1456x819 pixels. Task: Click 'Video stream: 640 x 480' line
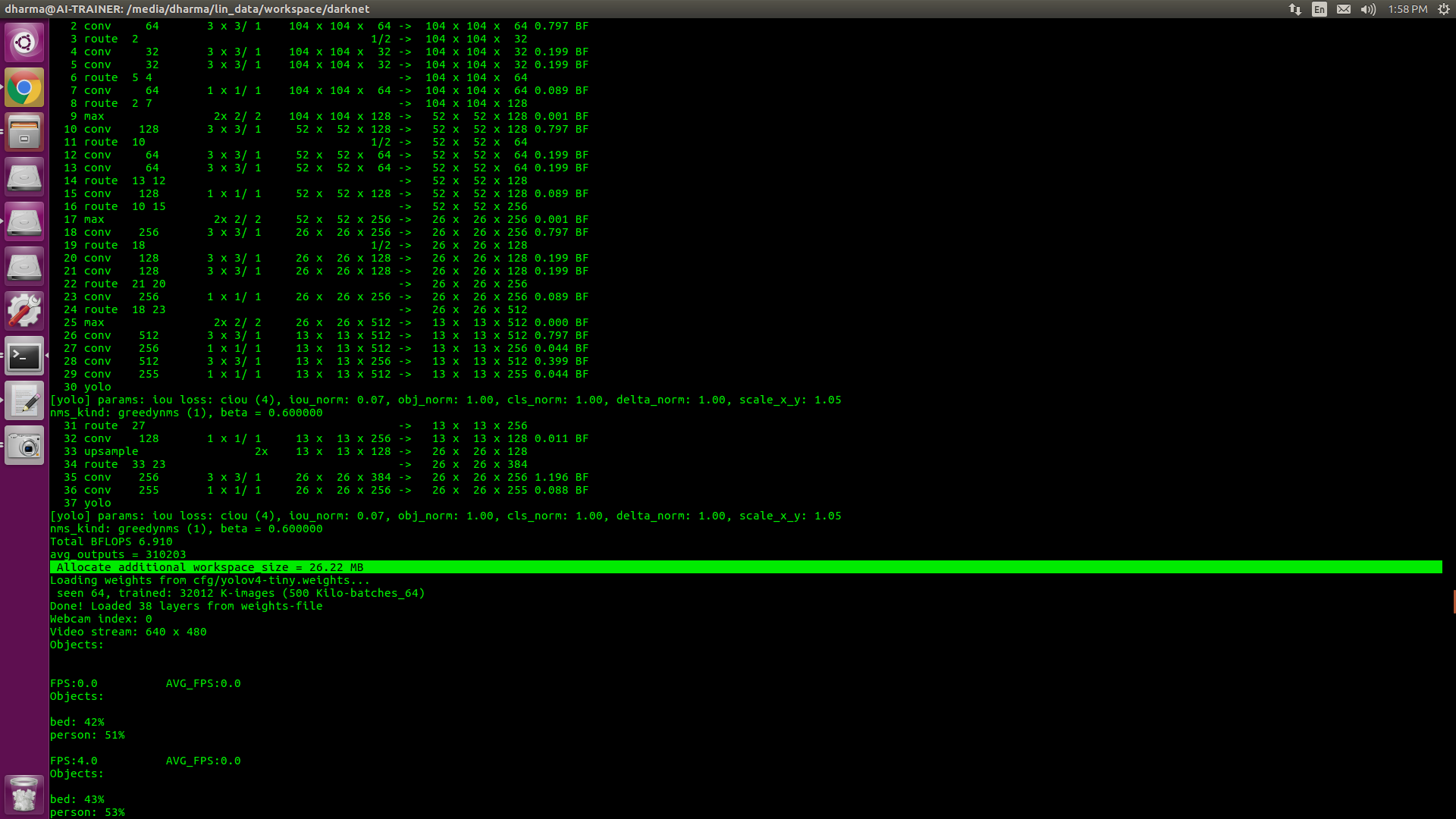[x=128, y=632]
